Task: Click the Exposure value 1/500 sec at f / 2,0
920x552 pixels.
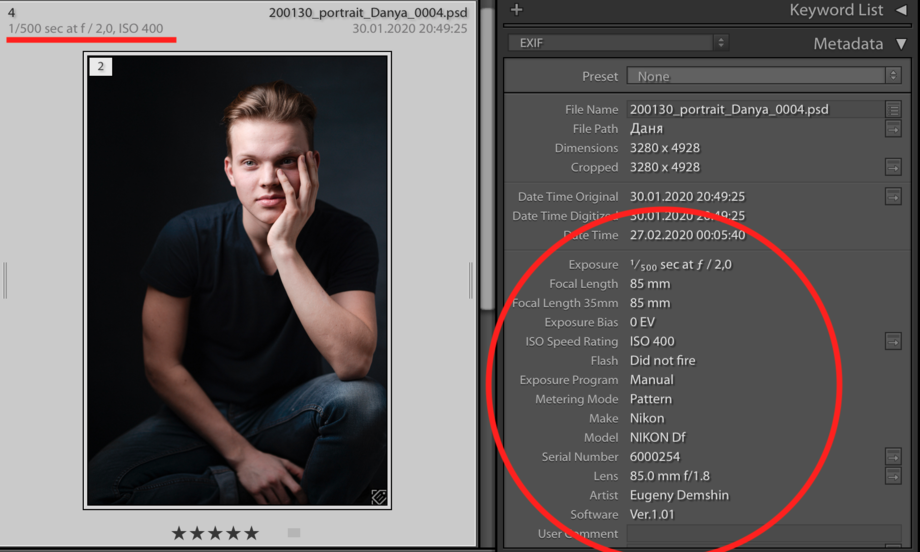Action: pos(681,265)
